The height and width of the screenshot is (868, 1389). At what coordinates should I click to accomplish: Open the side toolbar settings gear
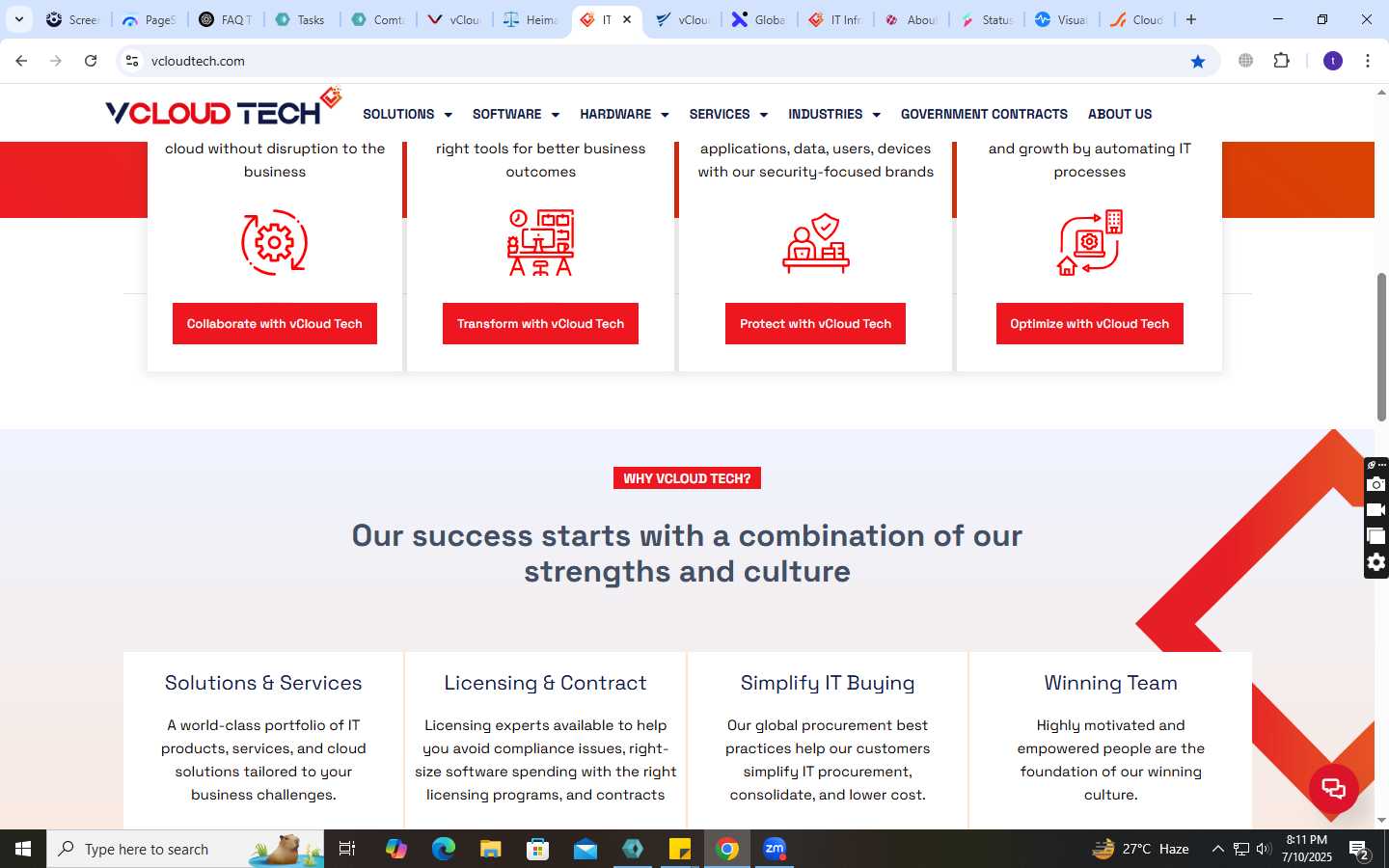point(1376,562)
